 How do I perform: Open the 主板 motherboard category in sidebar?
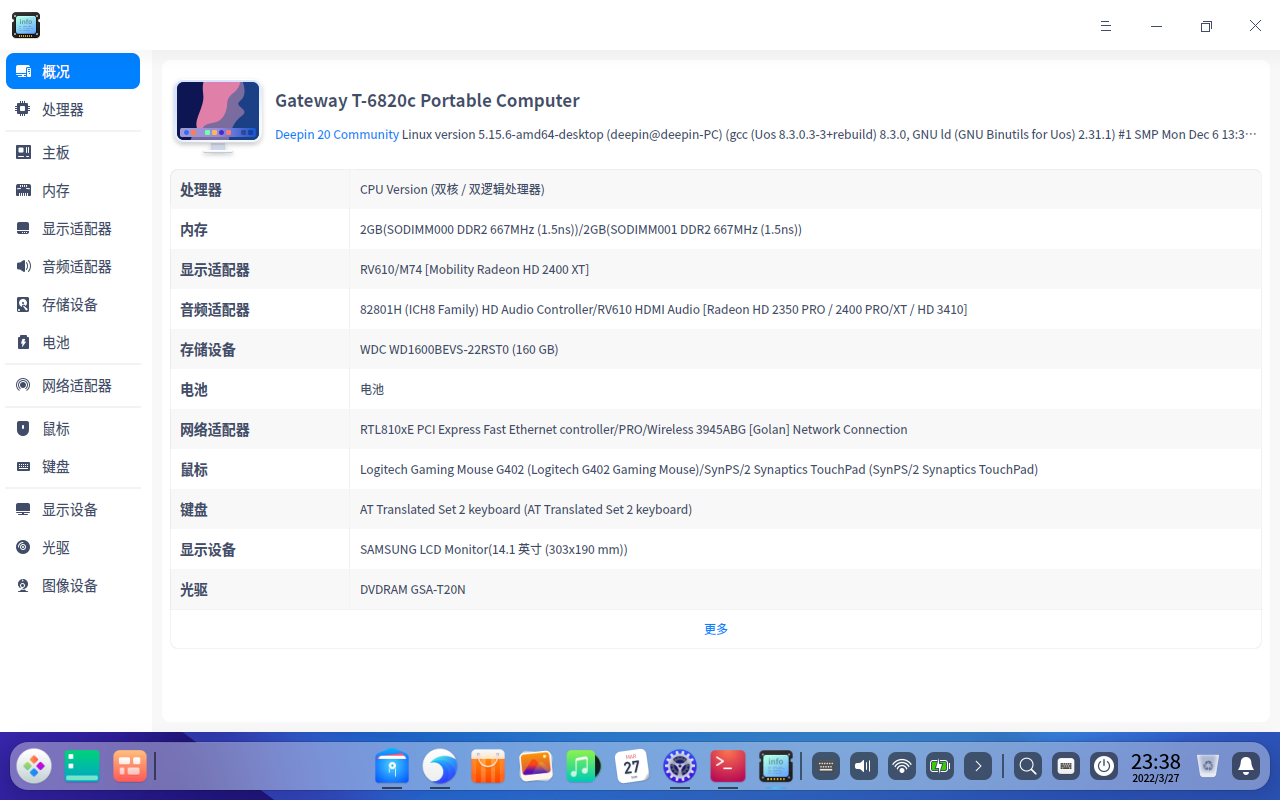(73, 153)
